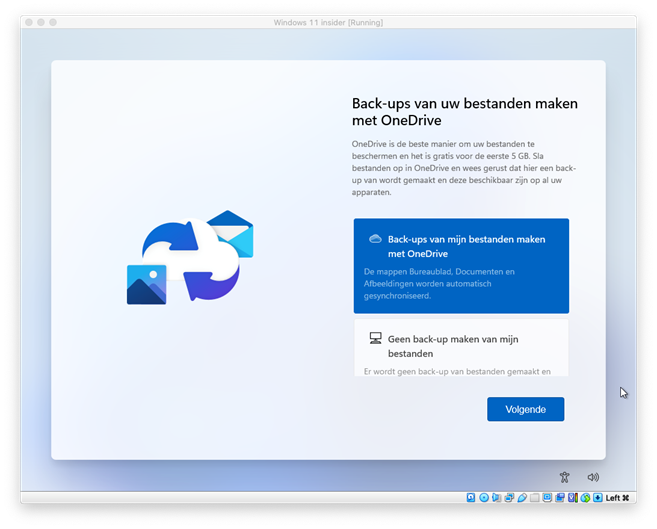Open the optical disk icon in VirtualBox status bar
The image size is (657, 529).
(484, 498)
